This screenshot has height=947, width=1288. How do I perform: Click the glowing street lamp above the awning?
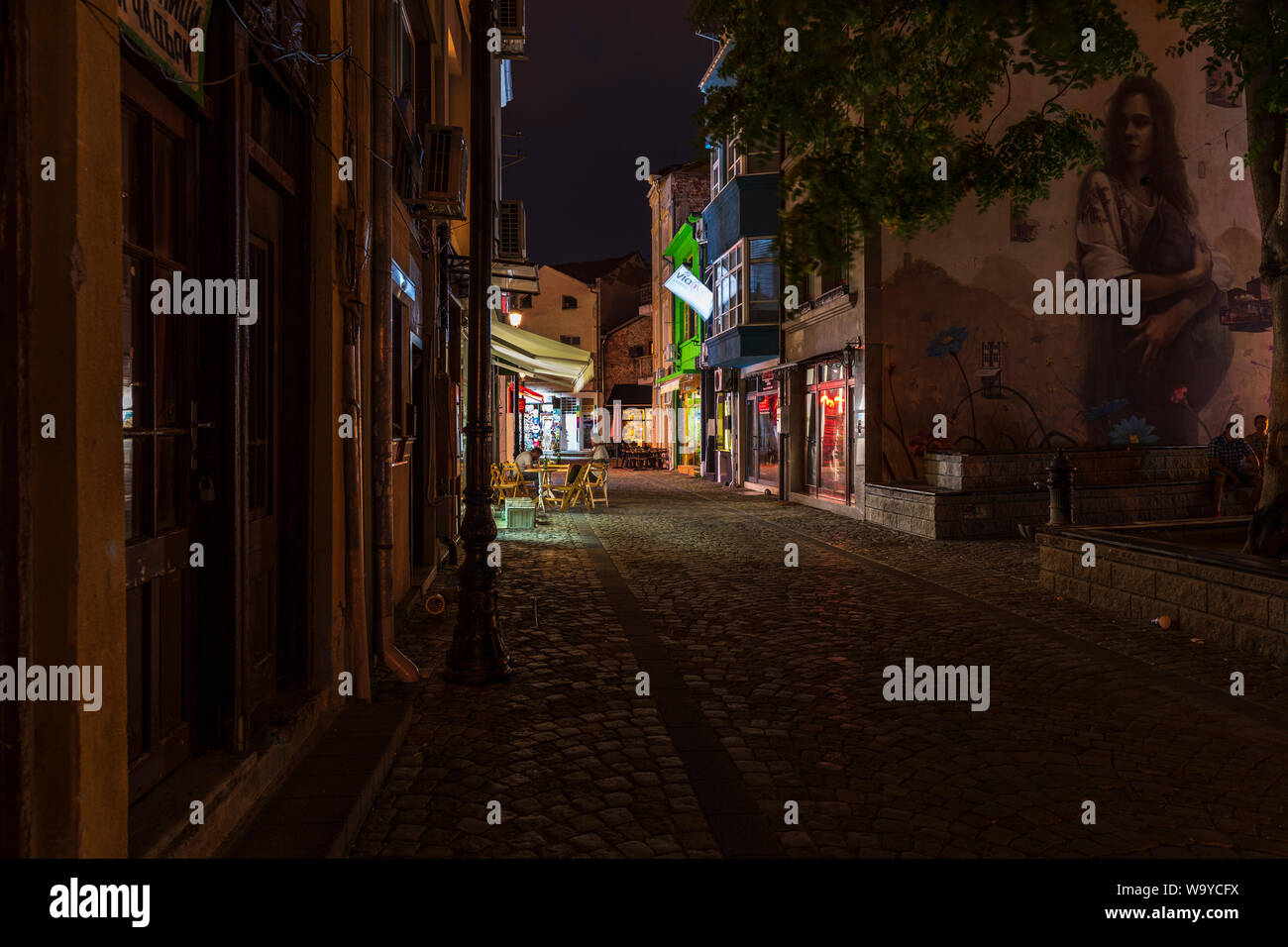[x=515, y=318]
